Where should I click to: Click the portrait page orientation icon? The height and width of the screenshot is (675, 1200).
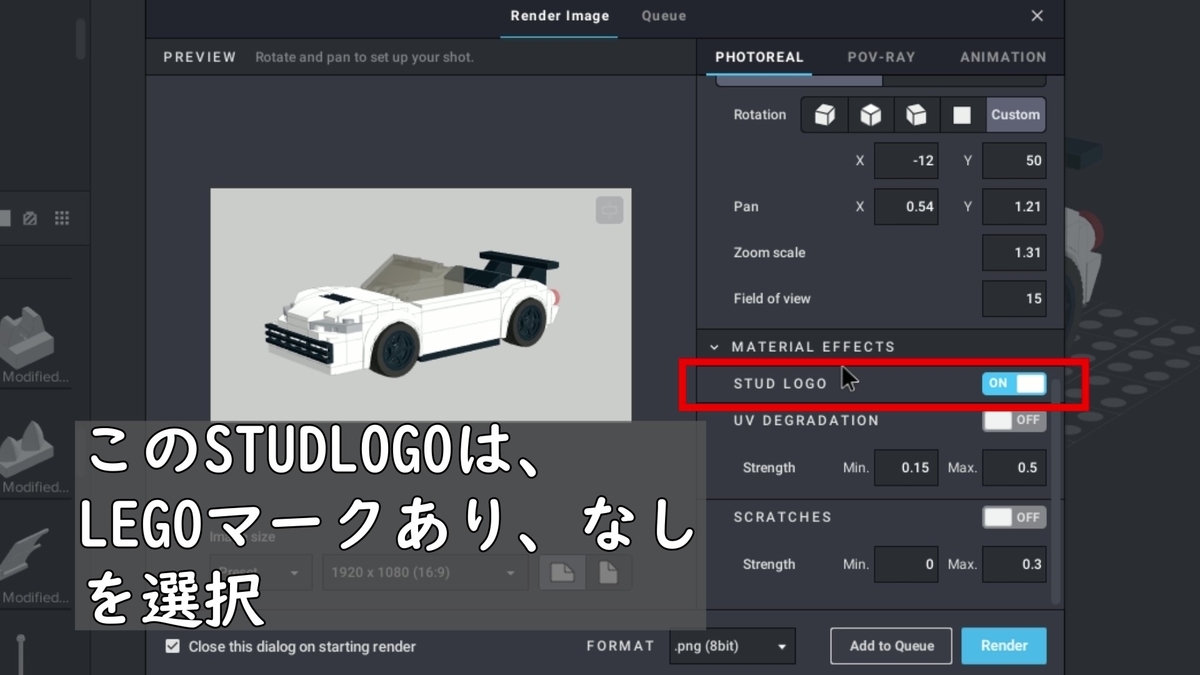tap(607, 573)
